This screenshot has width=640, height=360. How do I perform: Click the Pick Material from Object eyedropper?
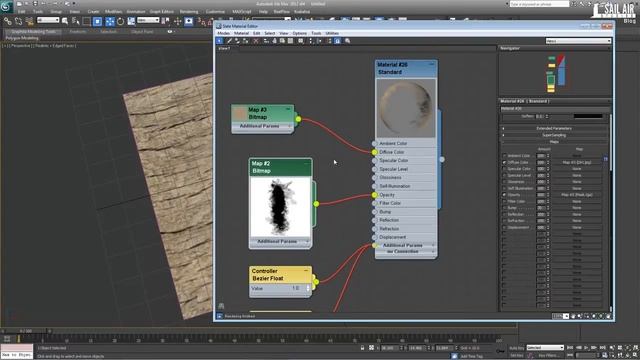pyautogui.click(x=229, y=41)
